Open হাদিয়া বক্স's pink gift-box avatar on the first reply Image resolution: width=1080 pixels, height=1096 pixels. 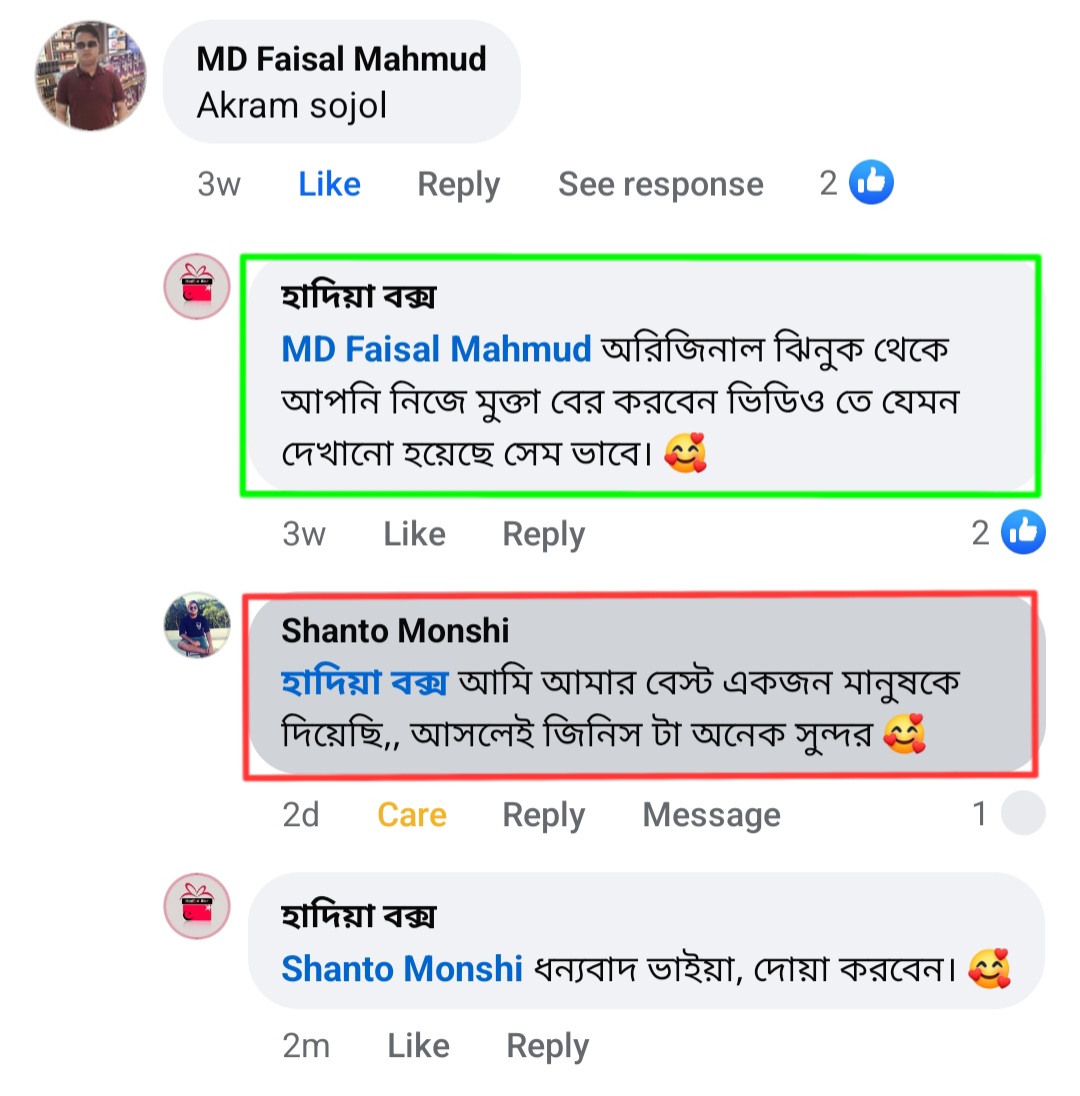click(197, 286)
